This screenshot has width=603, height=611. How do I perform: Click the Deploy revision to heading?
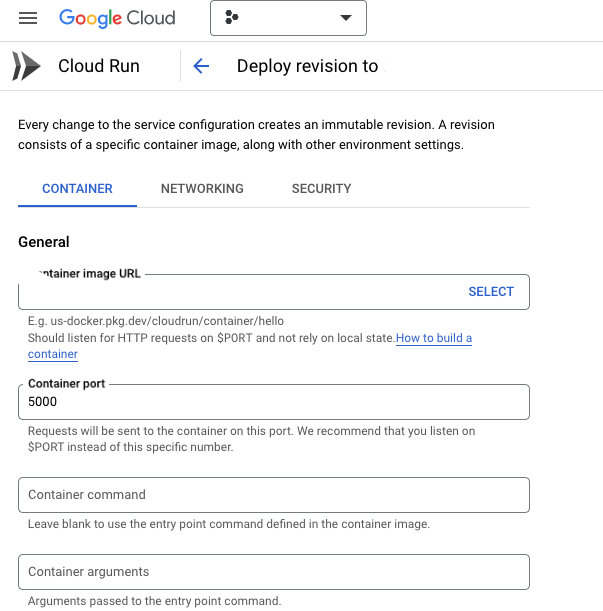pos(307,66)
